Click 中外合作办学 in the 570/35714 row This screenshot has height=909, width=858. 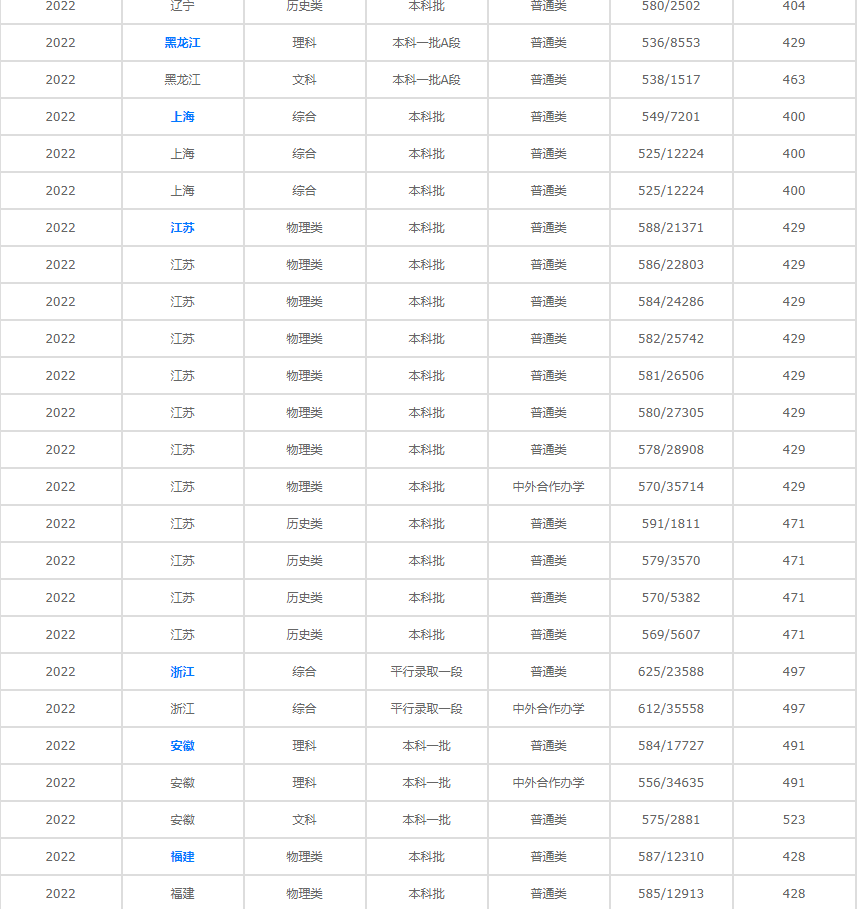coord(548,487)
